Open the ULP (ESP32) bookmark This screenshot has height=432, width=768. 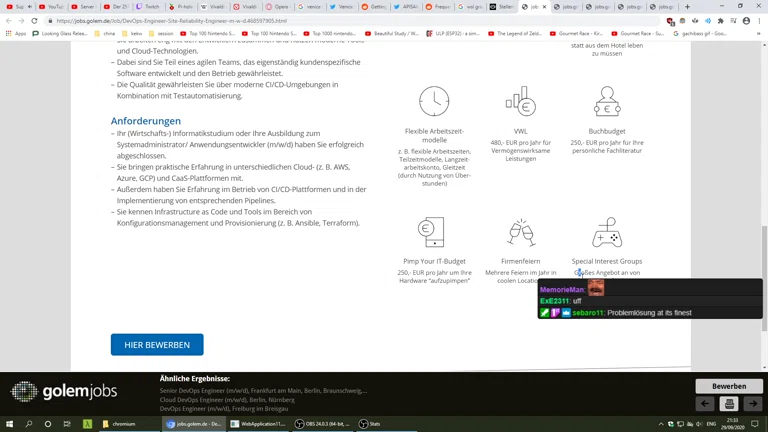coord(453,34)
